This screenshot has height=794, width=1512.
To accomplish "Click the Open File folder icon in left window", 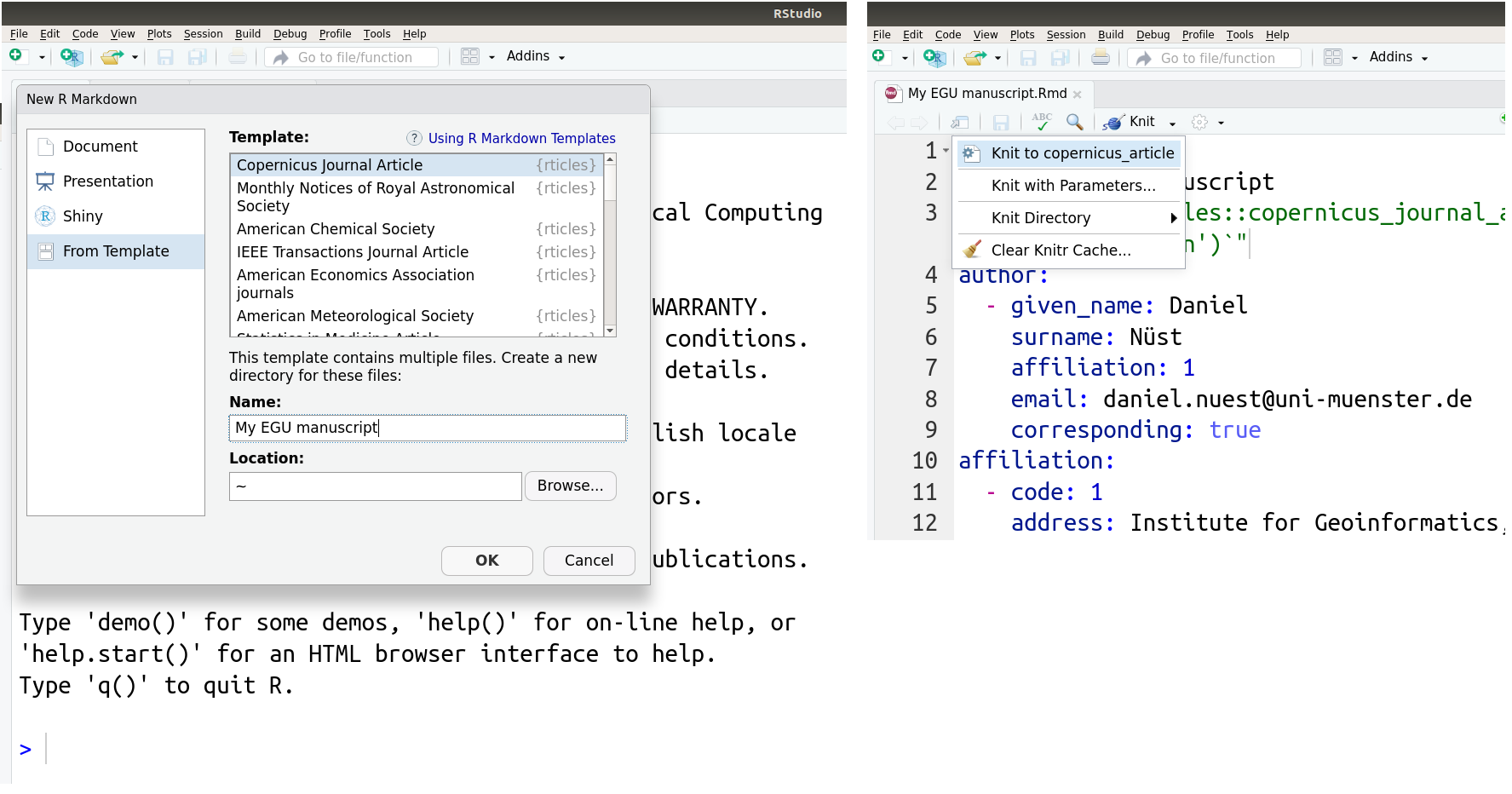I will [112, 57].
